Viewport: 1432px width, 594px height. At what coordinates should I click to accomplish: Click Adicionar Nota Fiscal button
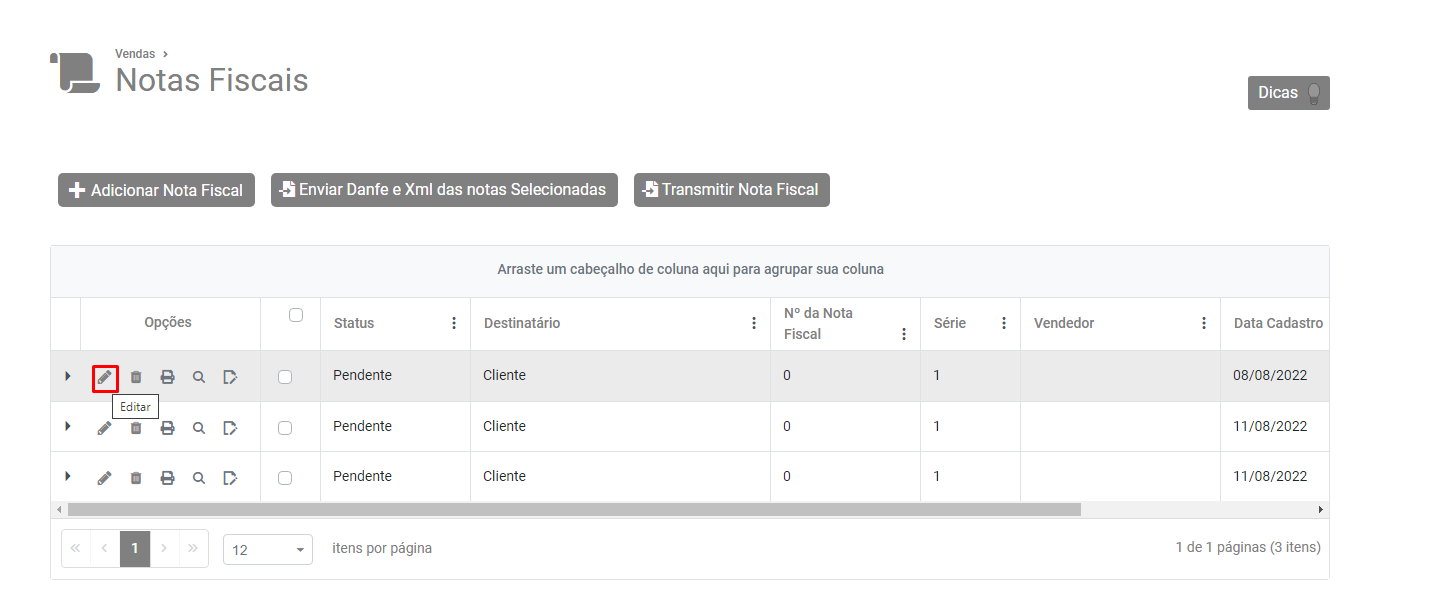157,190
